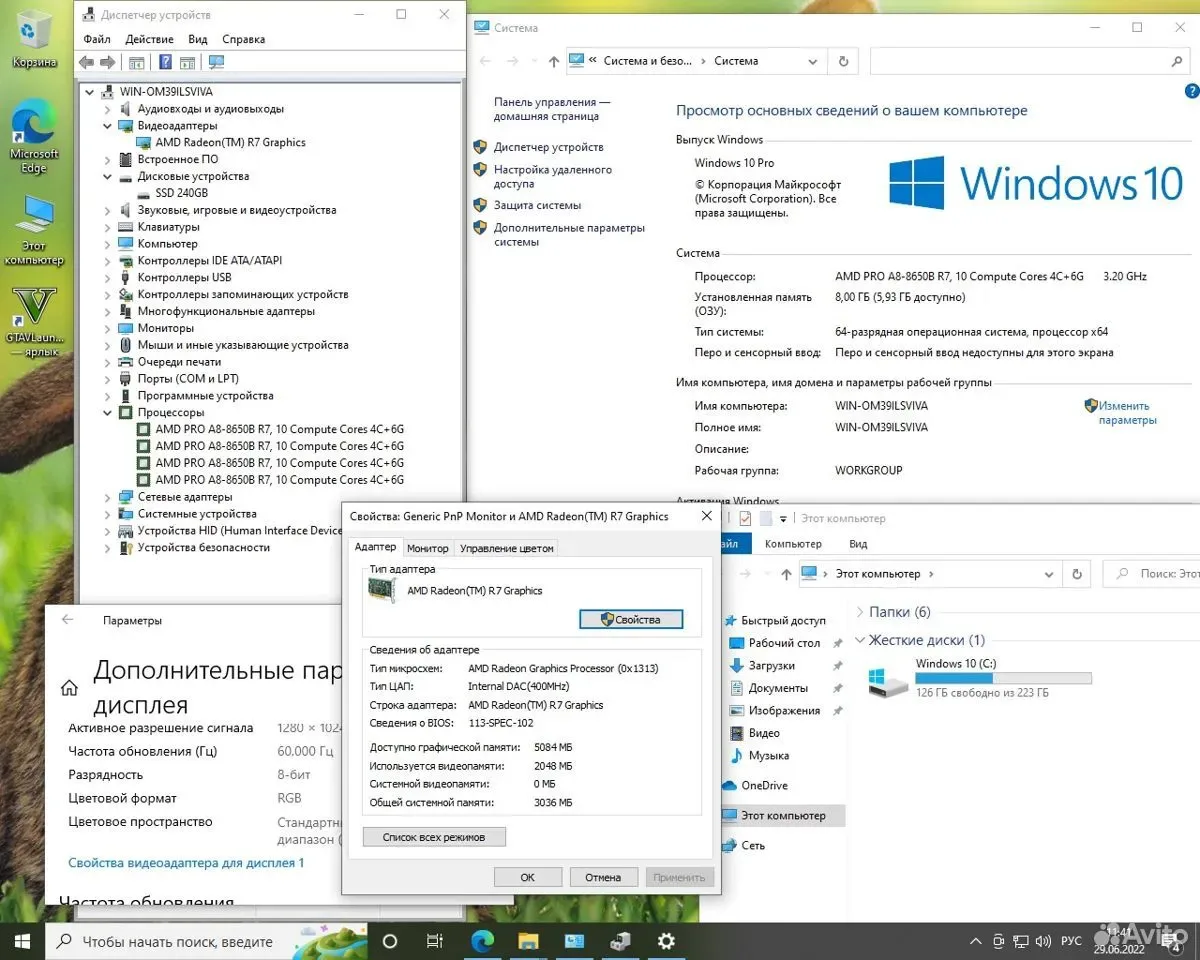Click the Explorer search box 'Поиск'
Viewport: 1200px width, 960px height.
tap(1151, 574)
